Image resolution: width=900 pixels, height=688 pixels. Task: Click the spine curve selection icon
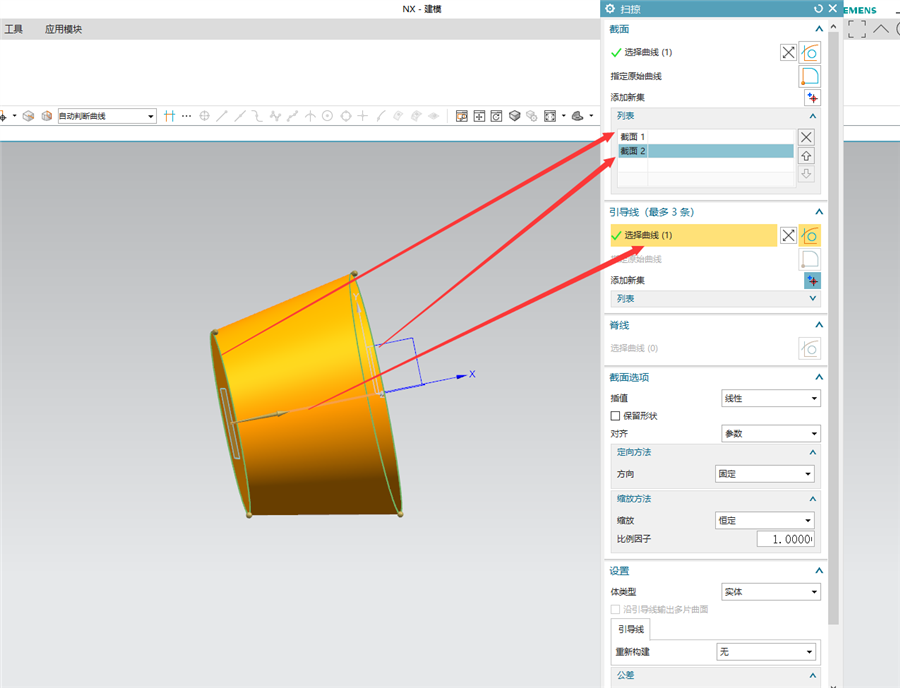tap(809, 348)
